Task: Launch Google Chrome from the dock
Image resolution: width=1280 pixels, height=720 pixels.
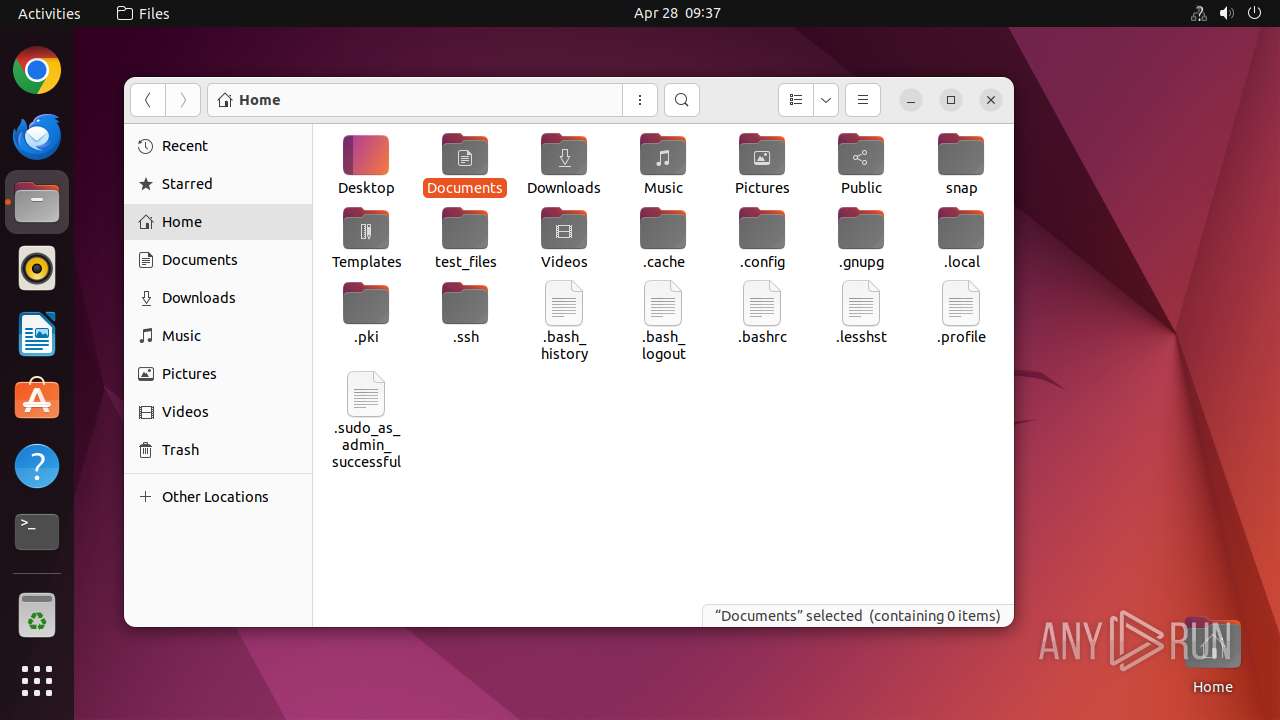Action: (x=37, y=71)
